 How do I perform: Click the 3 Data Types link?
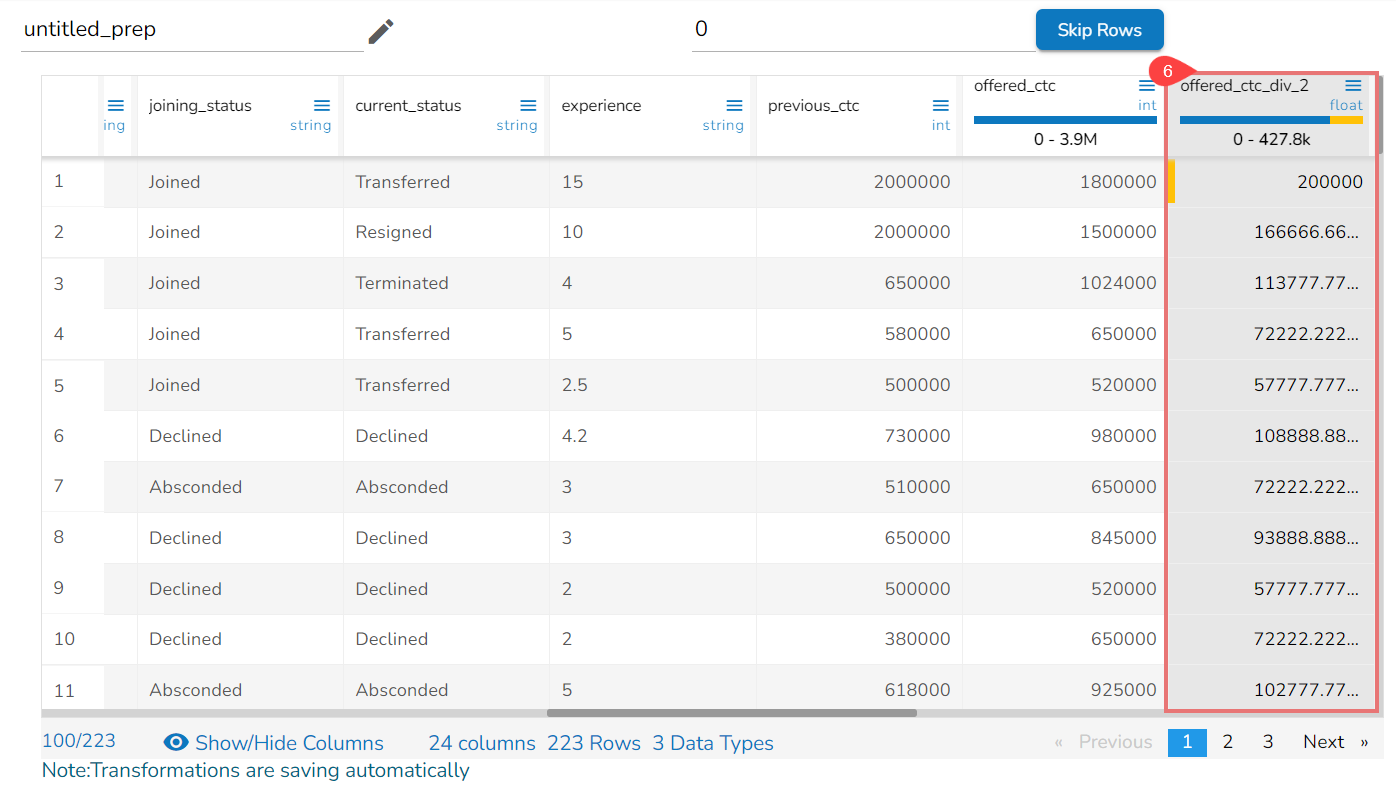pos(713,743)
